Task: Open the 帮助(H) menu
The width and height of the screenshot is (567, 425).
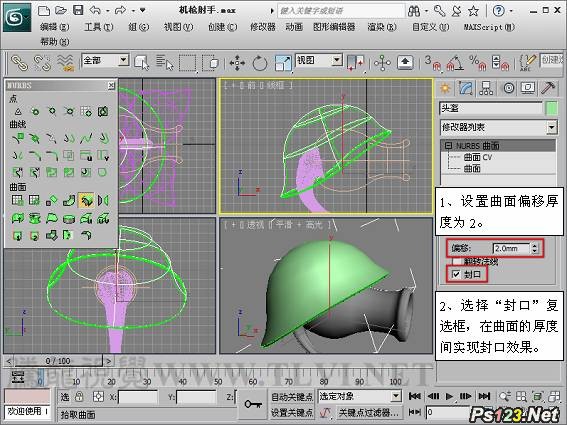Action: (x=55, y=42)
